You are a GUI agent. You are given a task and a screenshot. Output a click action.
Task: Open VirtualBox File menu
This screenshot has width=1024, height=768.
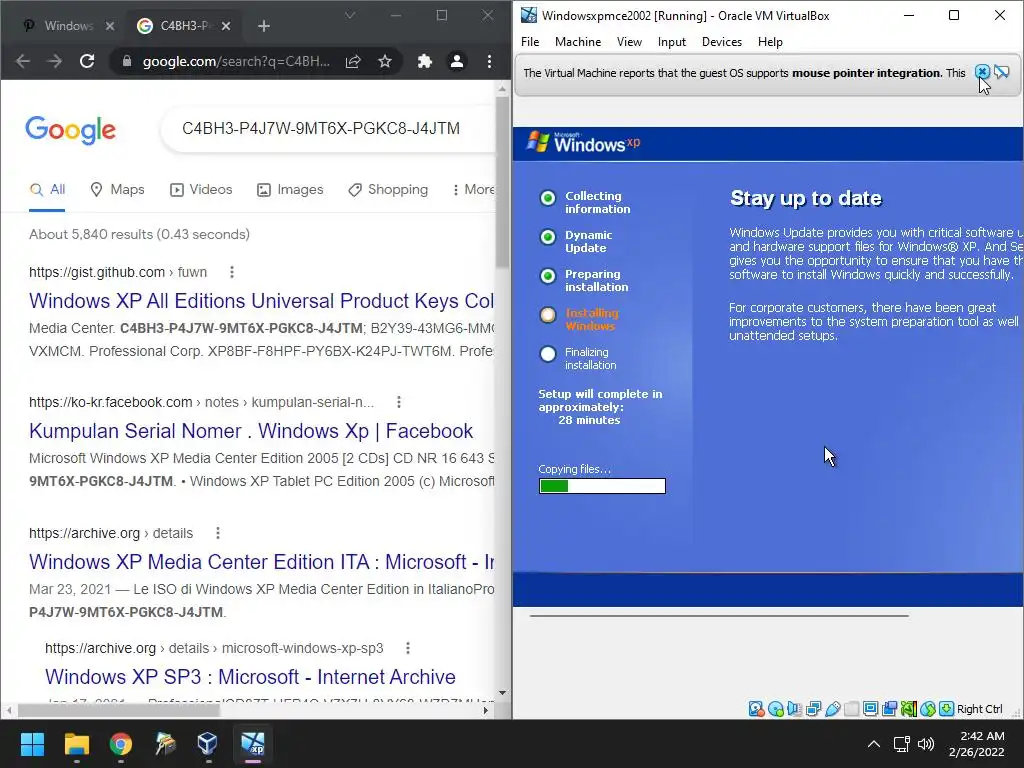pos(530,42)
